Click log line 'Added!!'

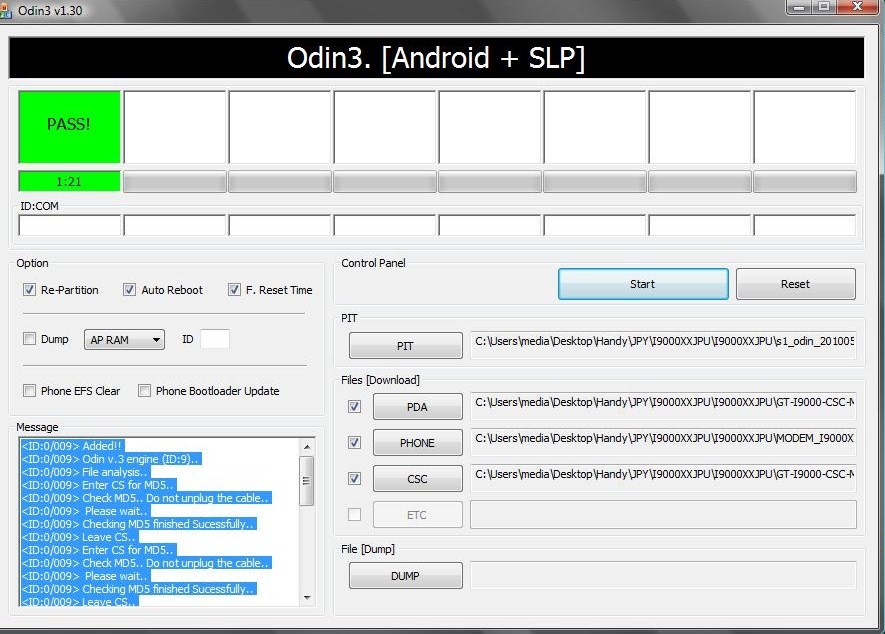tap(72, 446)
